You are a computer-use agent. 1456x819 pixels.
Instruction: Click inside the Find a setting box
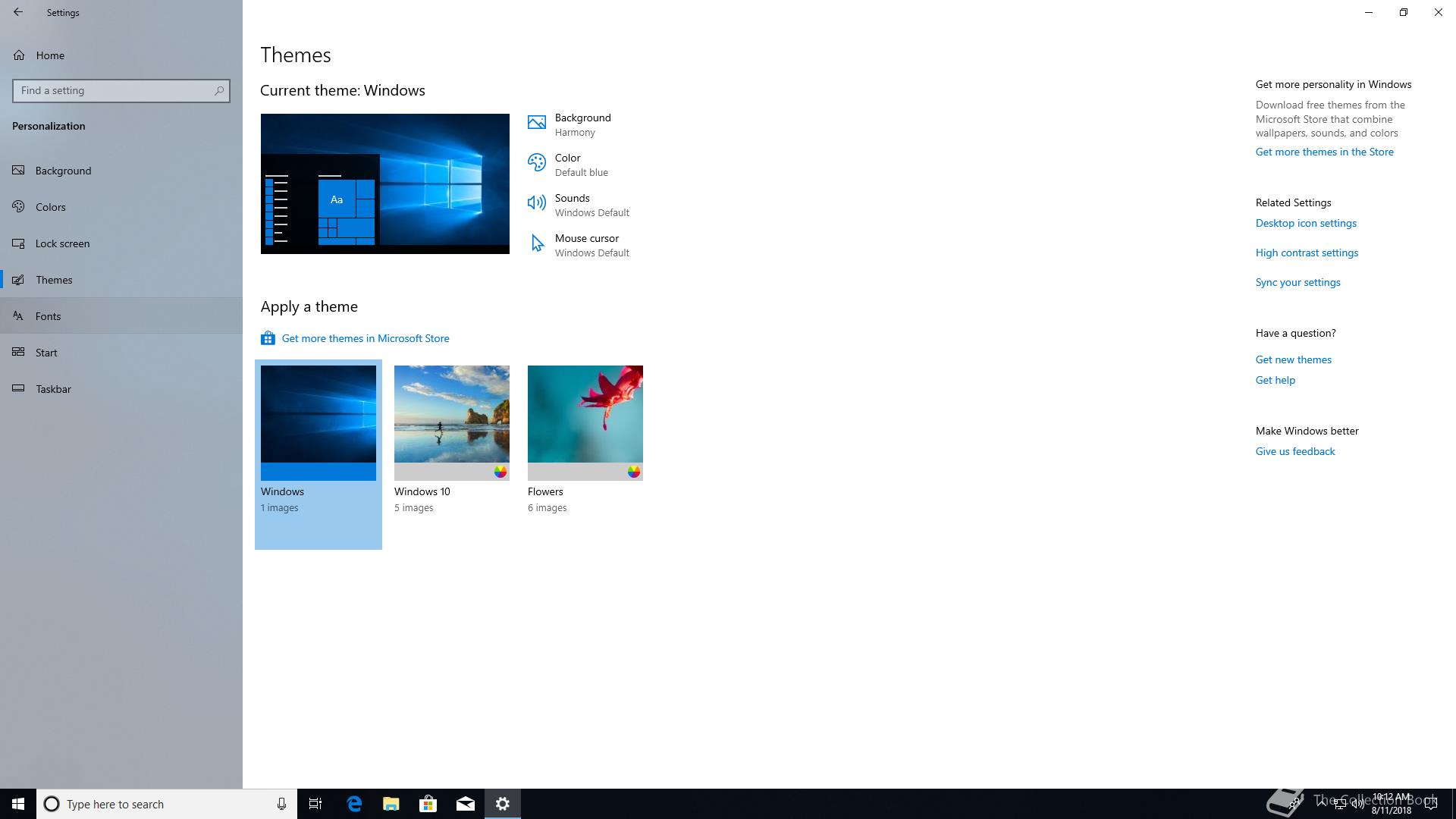(114, 90)
